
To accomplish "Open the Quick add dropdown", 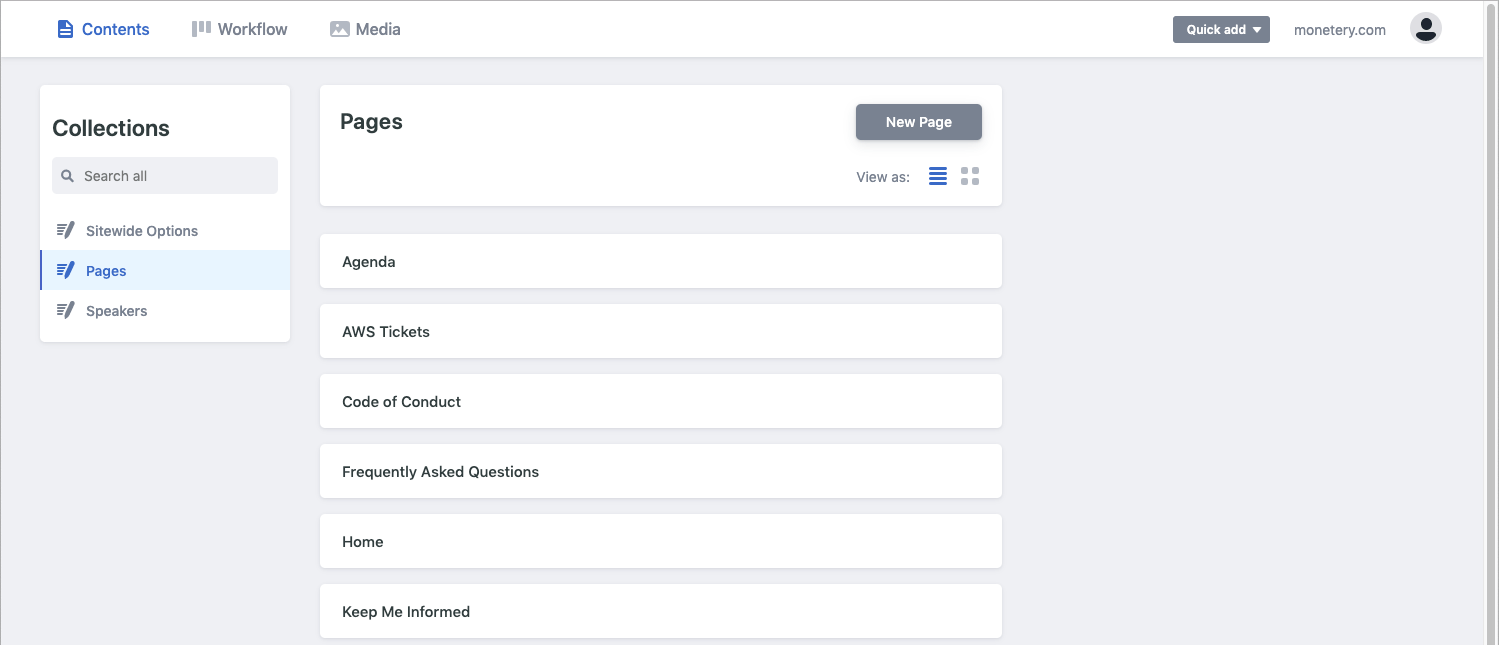I will (1221, 29).
